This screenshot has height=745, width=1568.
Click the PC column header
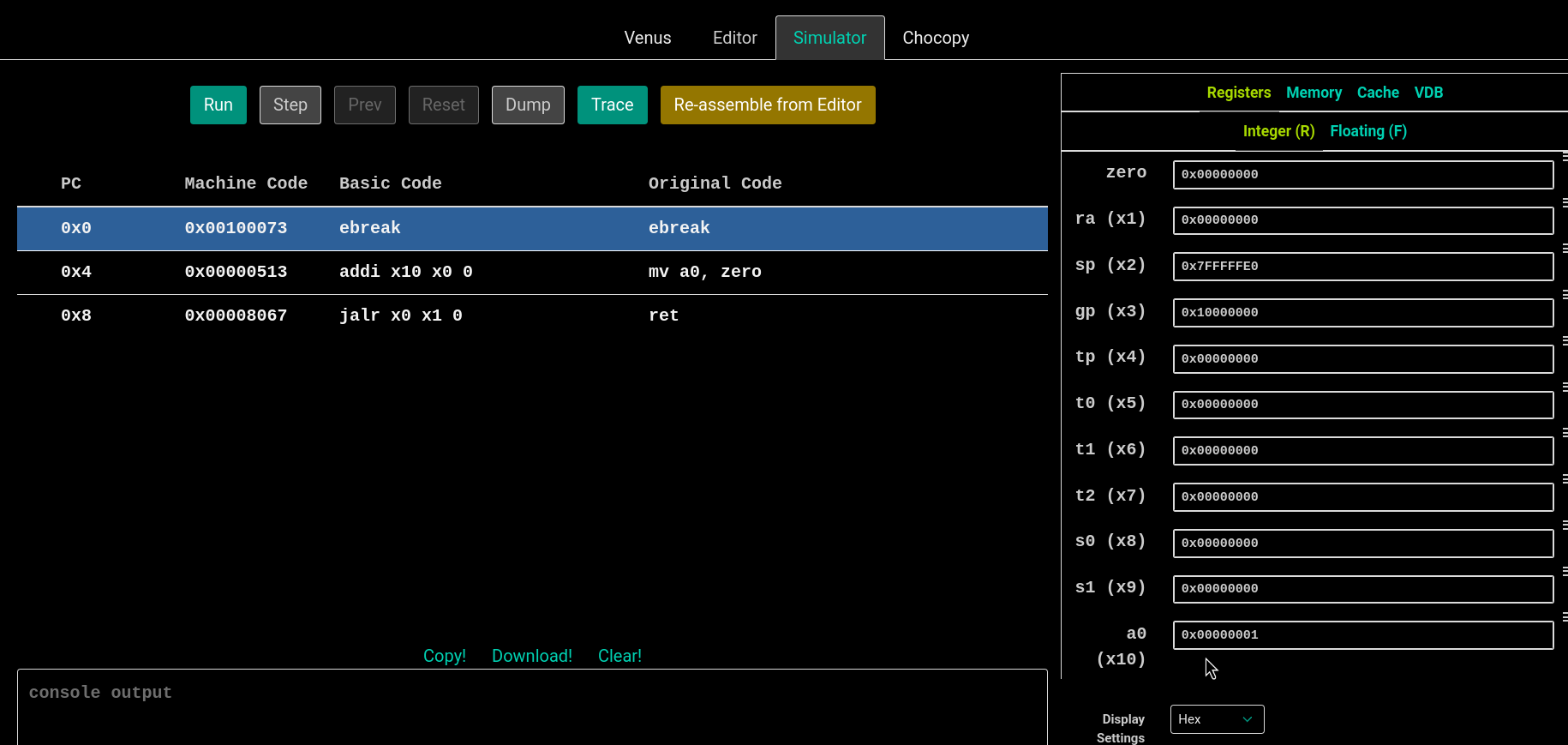click(71, 183)
